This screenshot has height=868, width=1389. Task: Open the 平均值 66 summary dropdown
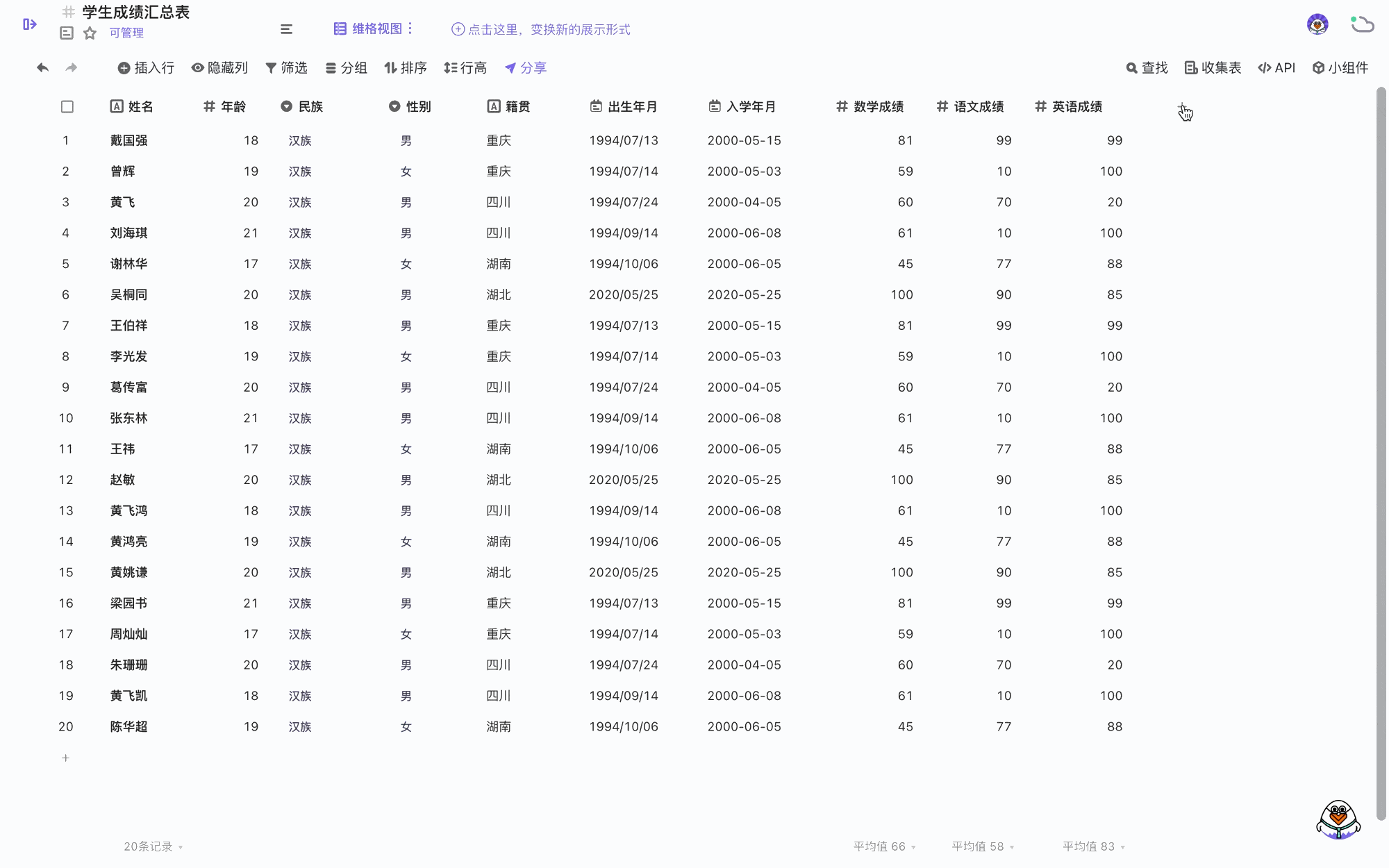coord(883,846)
